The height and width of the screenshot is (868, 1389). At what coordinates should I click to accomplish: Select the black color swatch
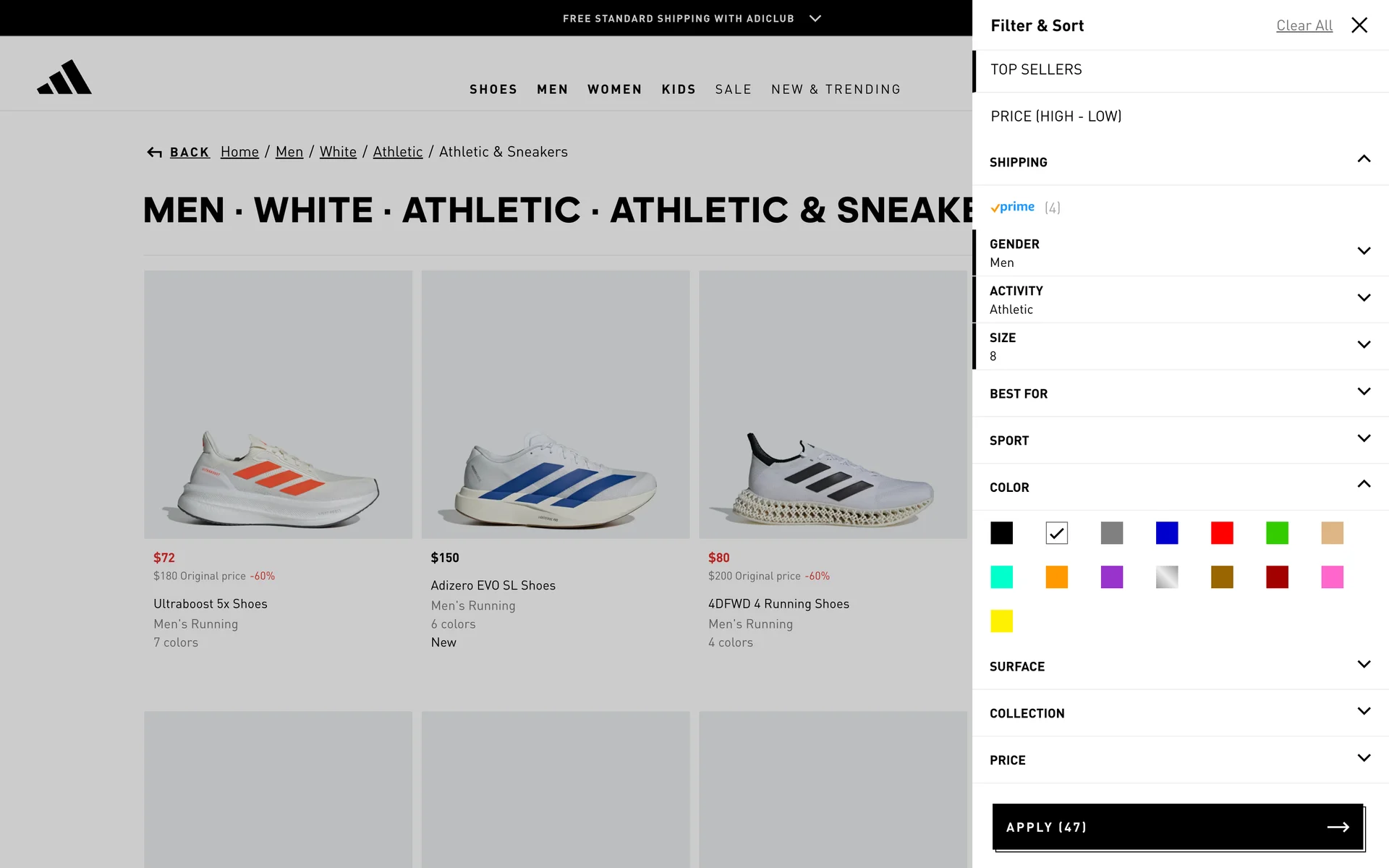[1001, 533]
